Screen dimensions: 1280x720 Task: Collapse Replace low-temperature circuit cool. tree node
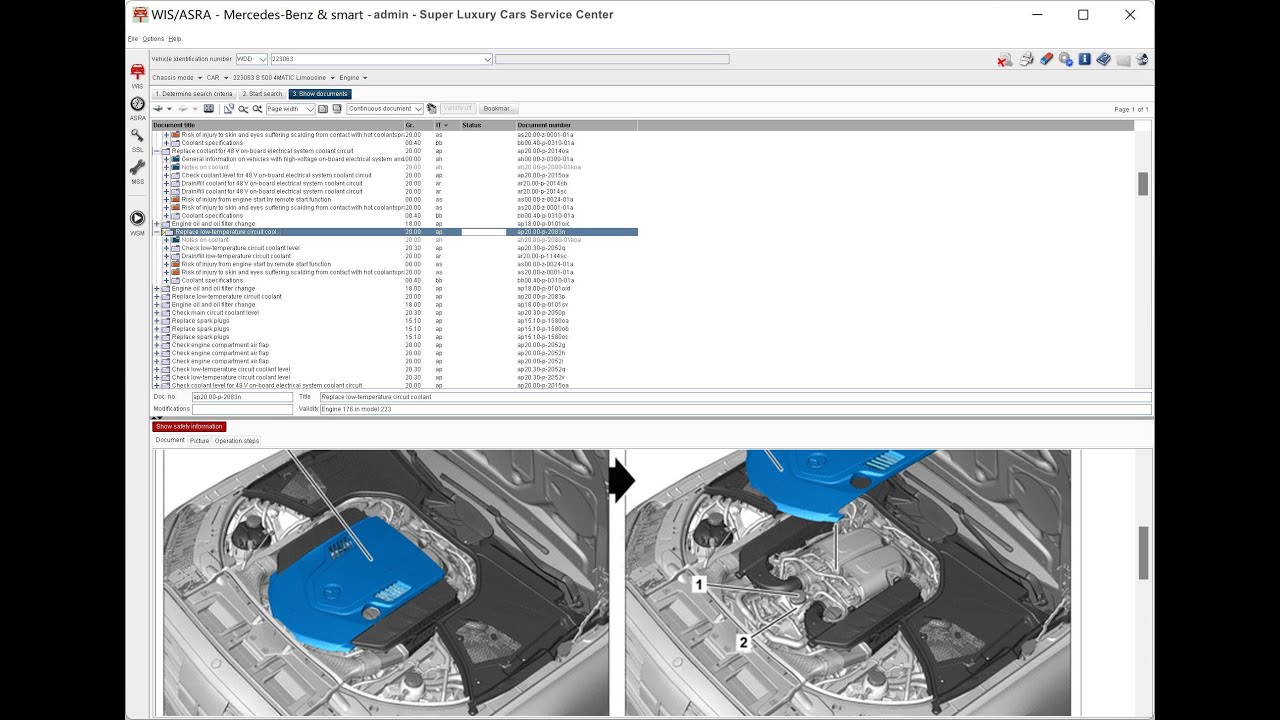click(157, 232)
